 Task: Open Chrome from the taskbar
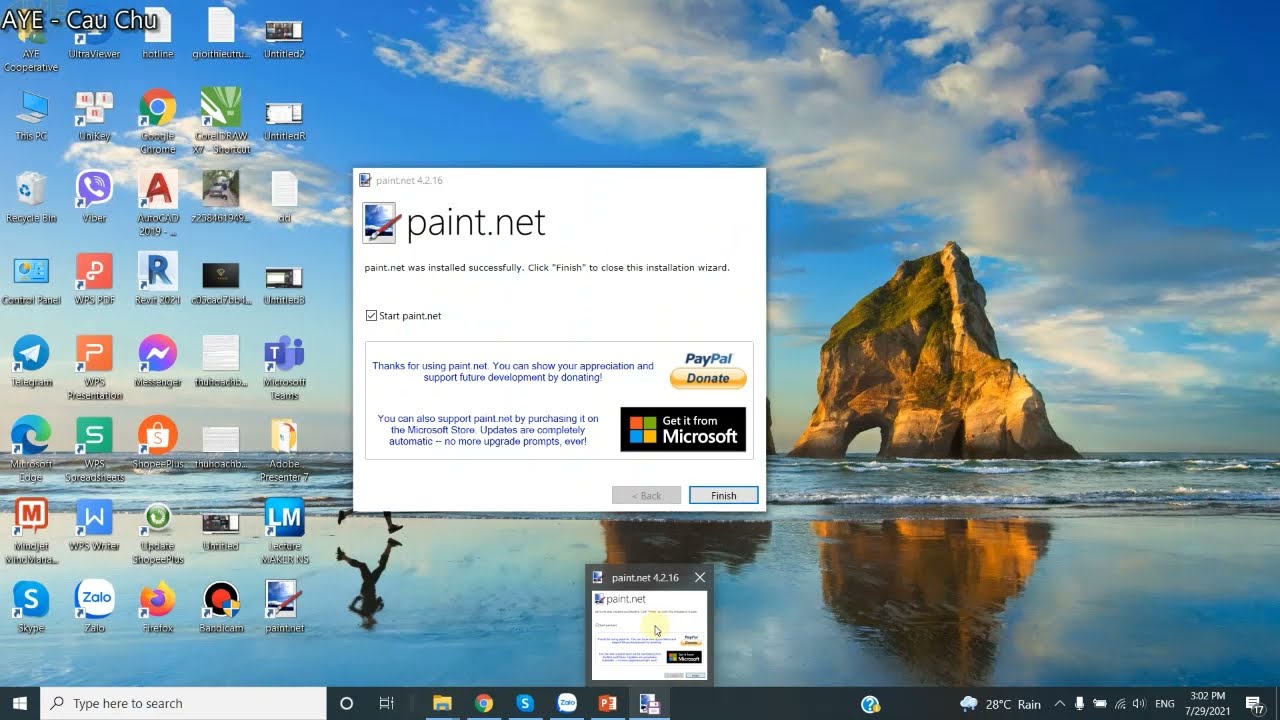(x=483, y=703)
